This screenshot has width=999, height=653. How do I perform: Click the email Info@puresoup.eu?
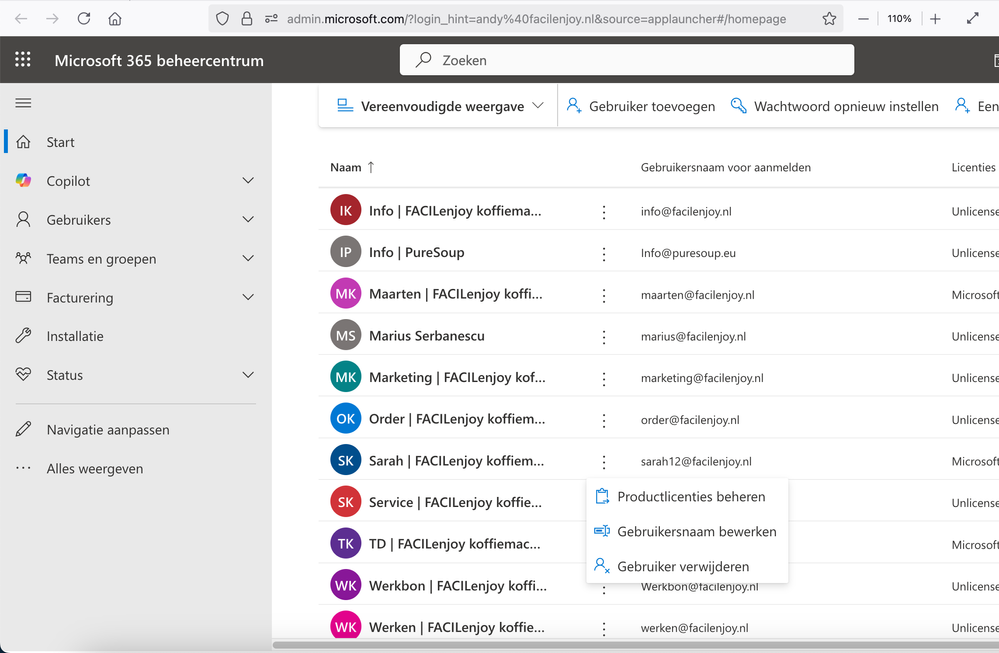tap(688, 253)
